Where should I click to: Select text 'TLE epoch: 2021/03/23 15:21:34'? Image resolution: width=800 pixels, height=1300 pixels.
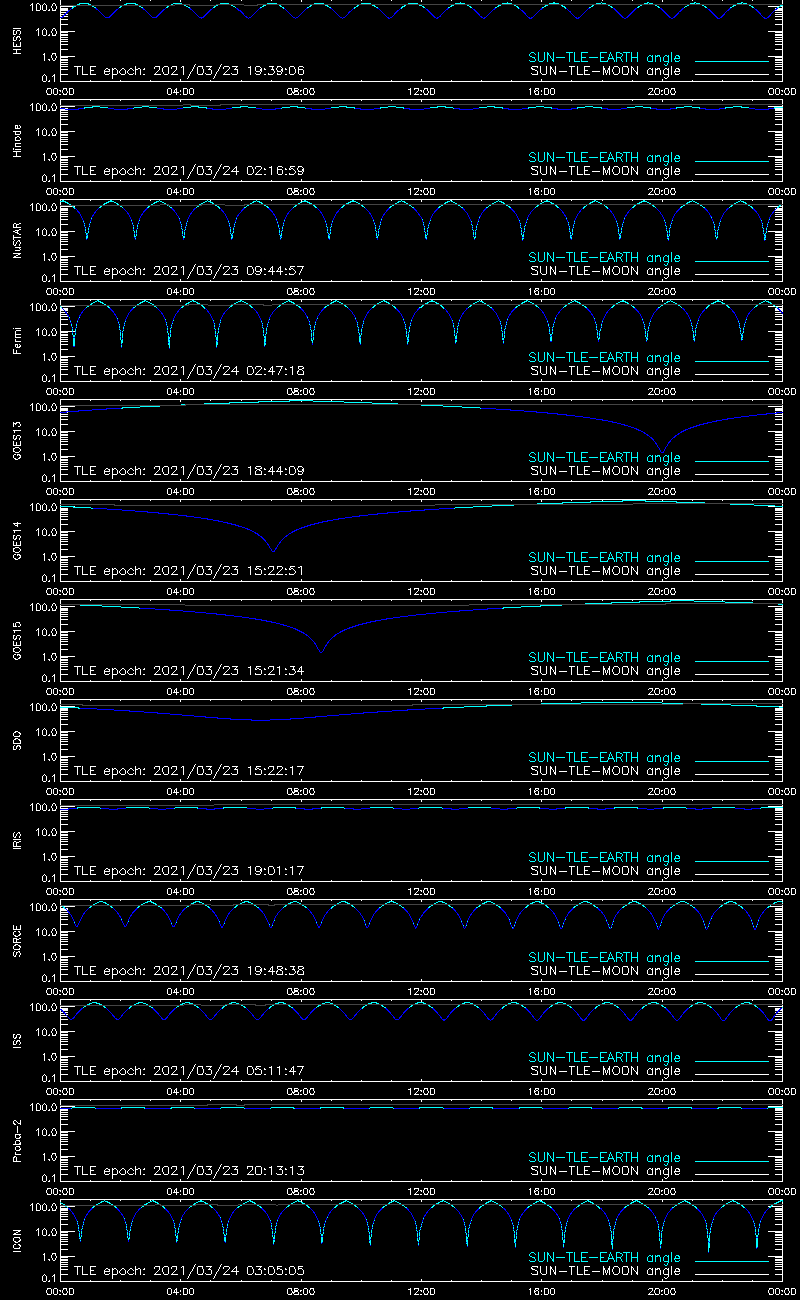pos(189,671)
